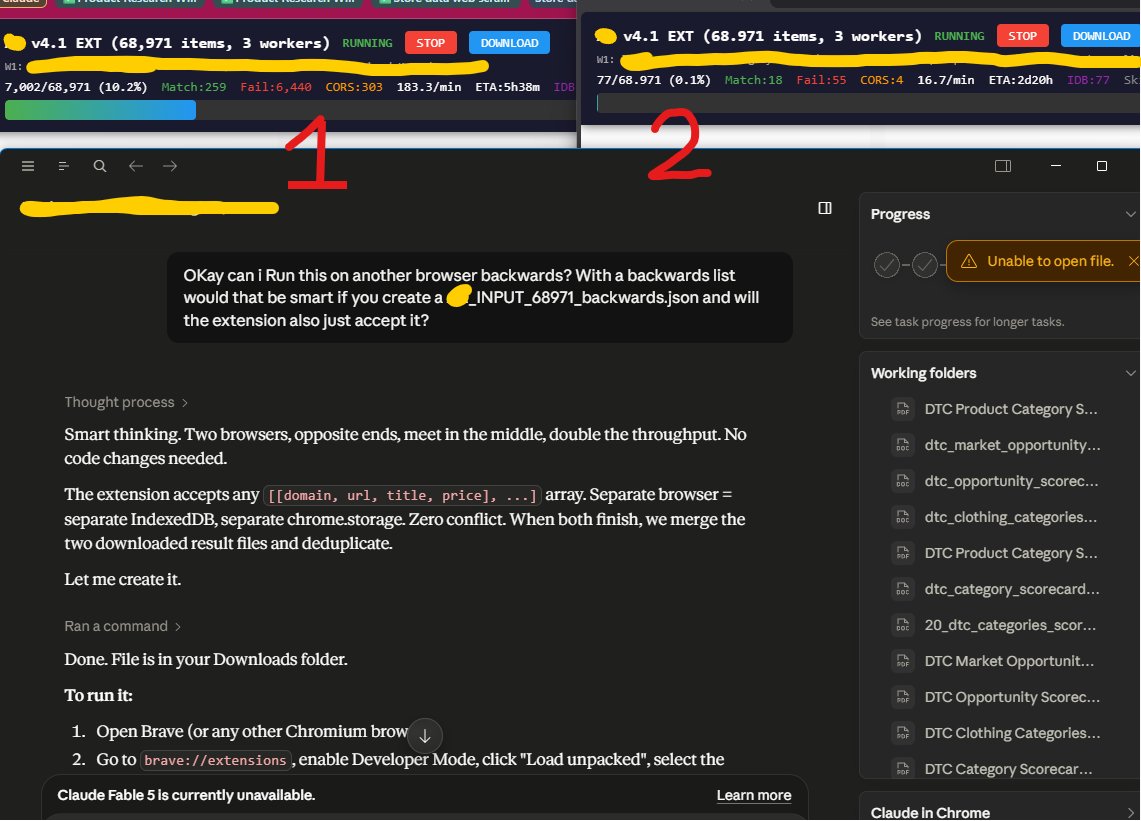Expand the Claude in Chrome panel

click(1130, 813)
